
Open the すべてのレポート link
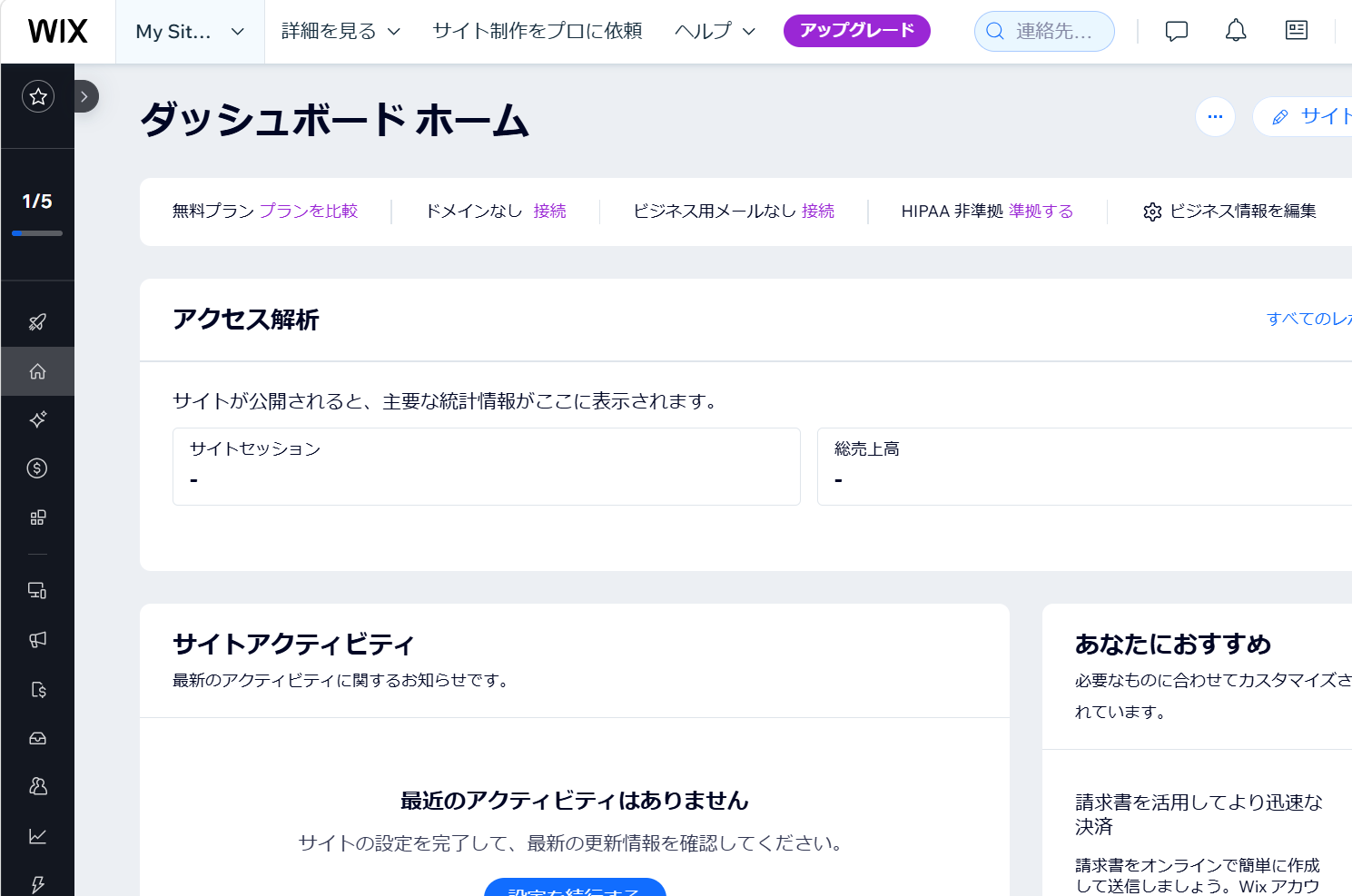[x=1309, y=319]
